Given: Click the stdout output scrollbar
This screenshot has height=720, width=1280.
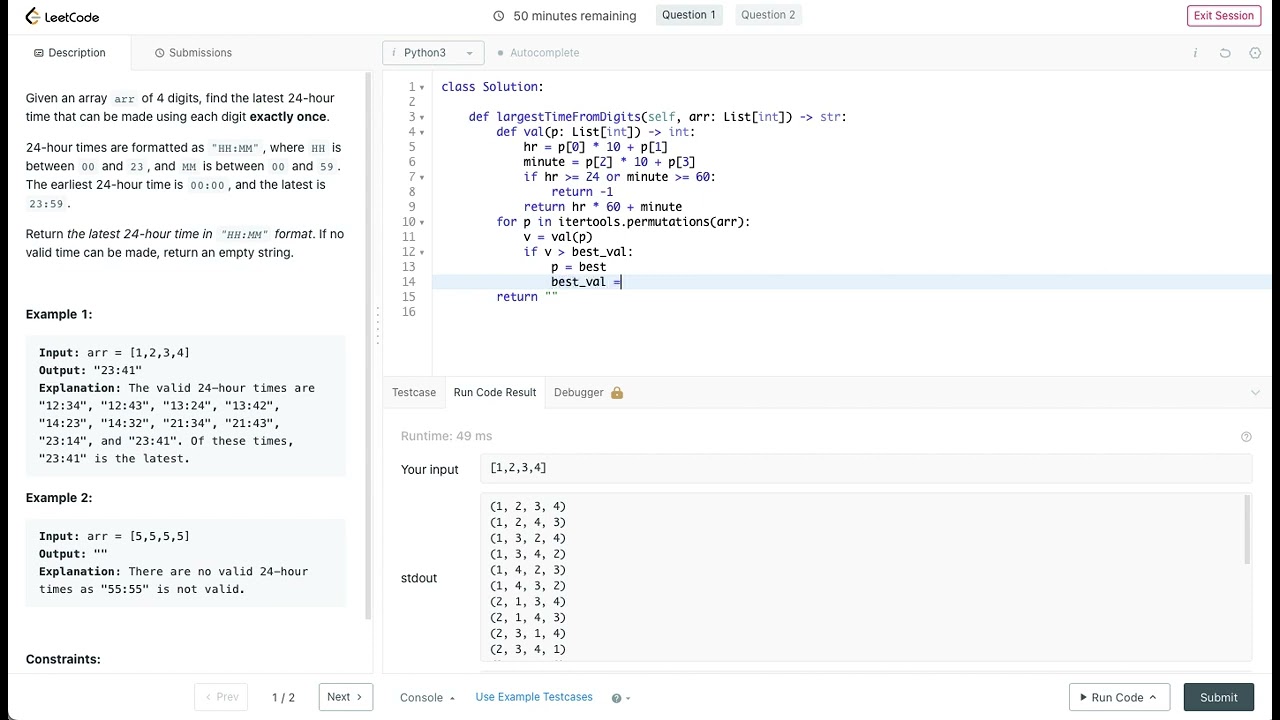Looking at the screenshot, I should coord(1247,530).
